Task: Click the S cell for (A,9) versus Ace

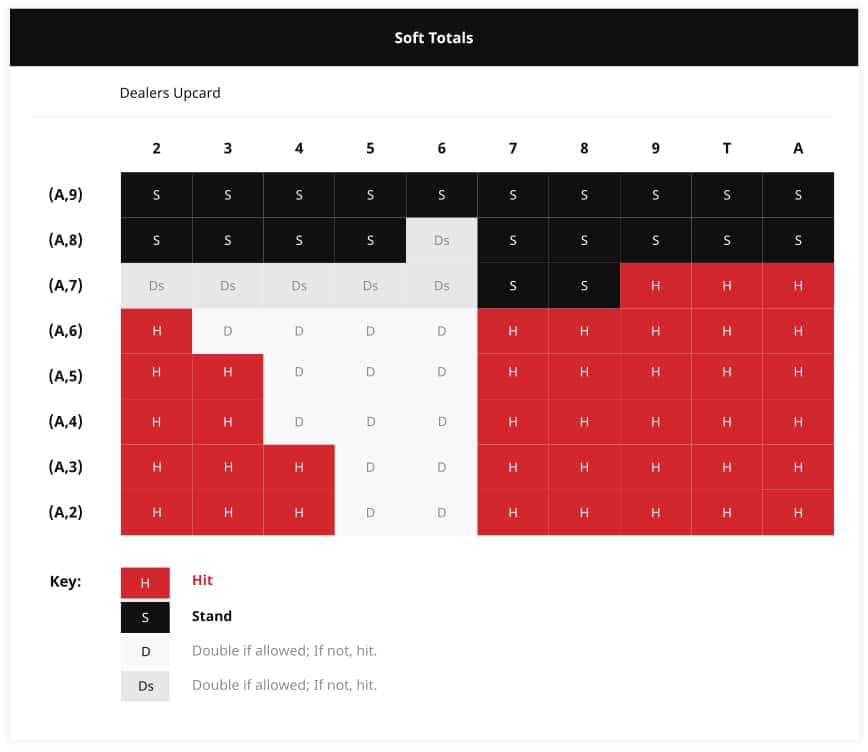Action: point(798,195)
